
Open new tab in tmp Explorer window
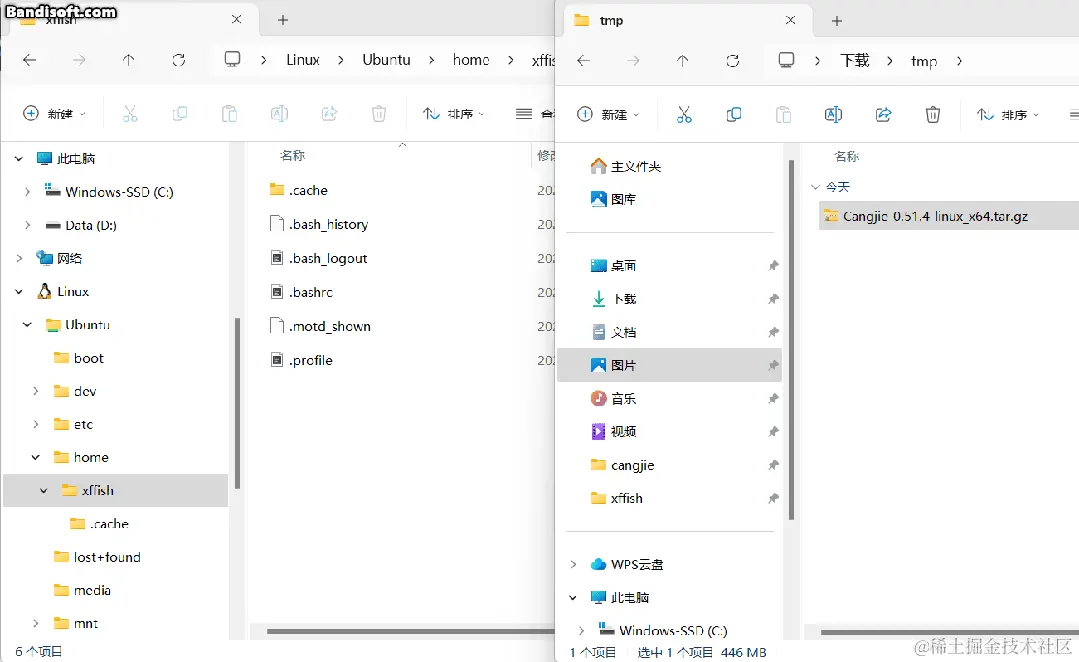pyautogui.click(x=837, y=21)
